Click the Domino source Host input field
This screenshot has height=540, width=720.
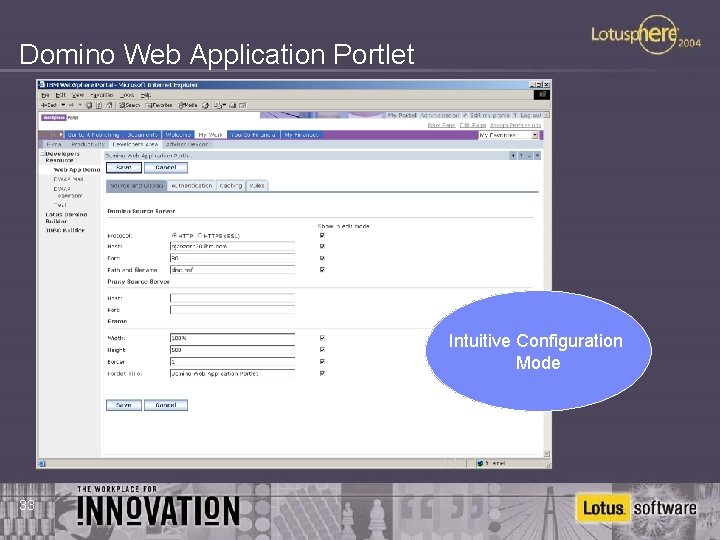tap(232, 246)
